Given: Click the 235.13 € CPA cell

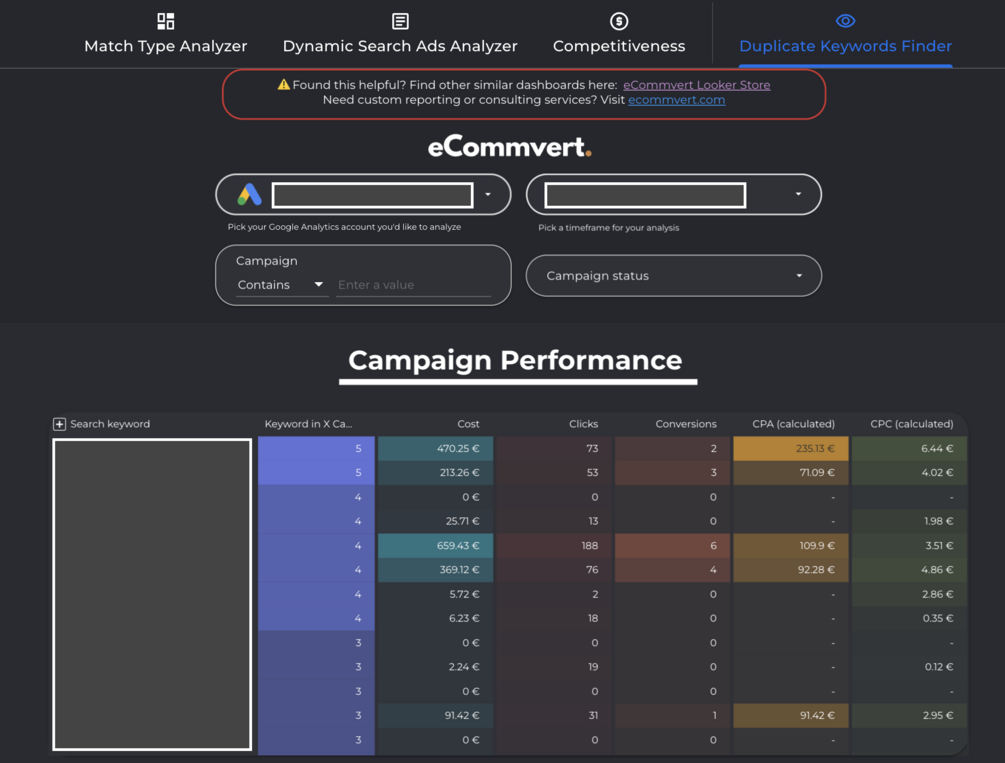Looking at the screenshot, I should pos(791,448).
